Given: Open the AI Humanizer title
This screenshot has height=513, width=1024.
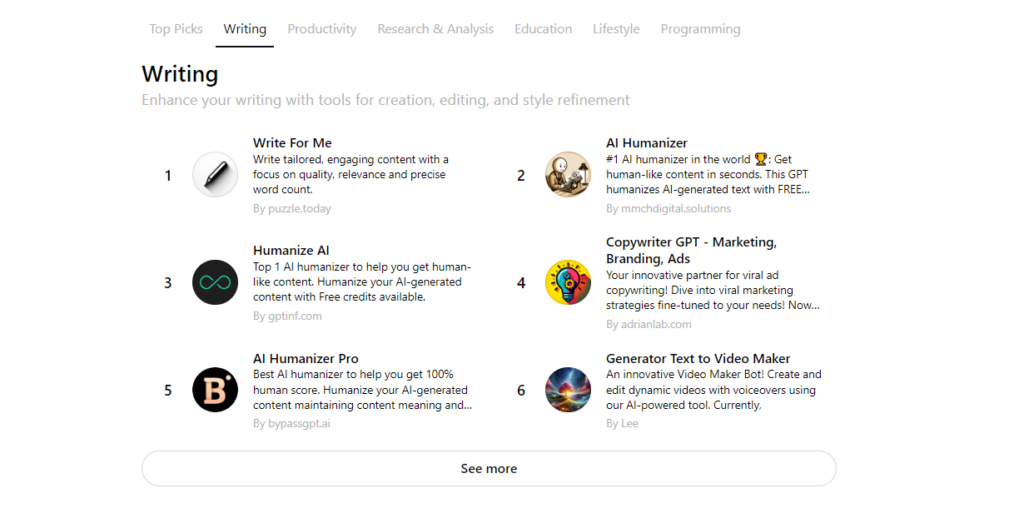Looking at the screenshot, I should [647, 143].
